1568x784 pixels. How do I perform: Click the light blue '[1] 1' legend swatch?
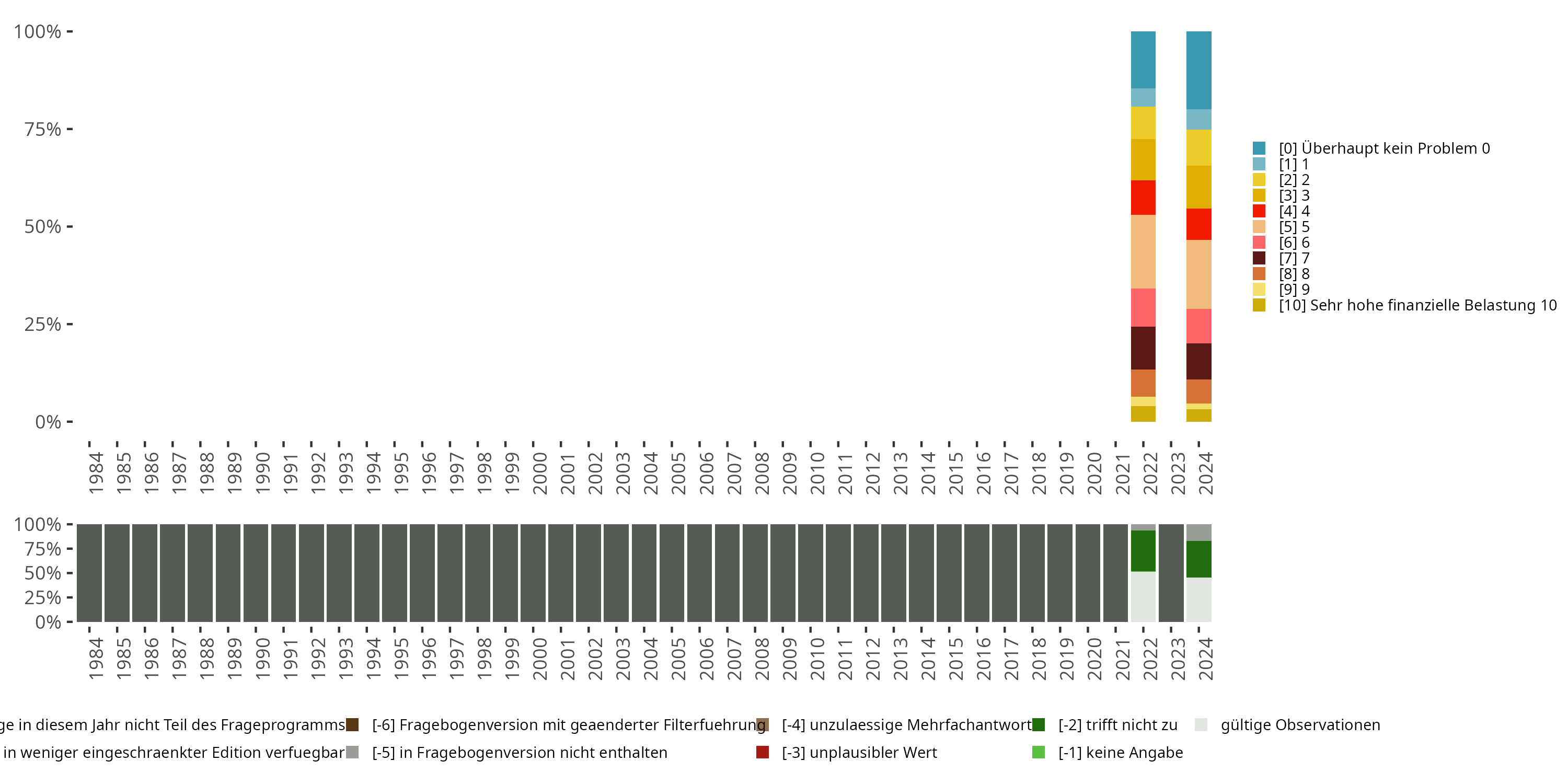1259,164
